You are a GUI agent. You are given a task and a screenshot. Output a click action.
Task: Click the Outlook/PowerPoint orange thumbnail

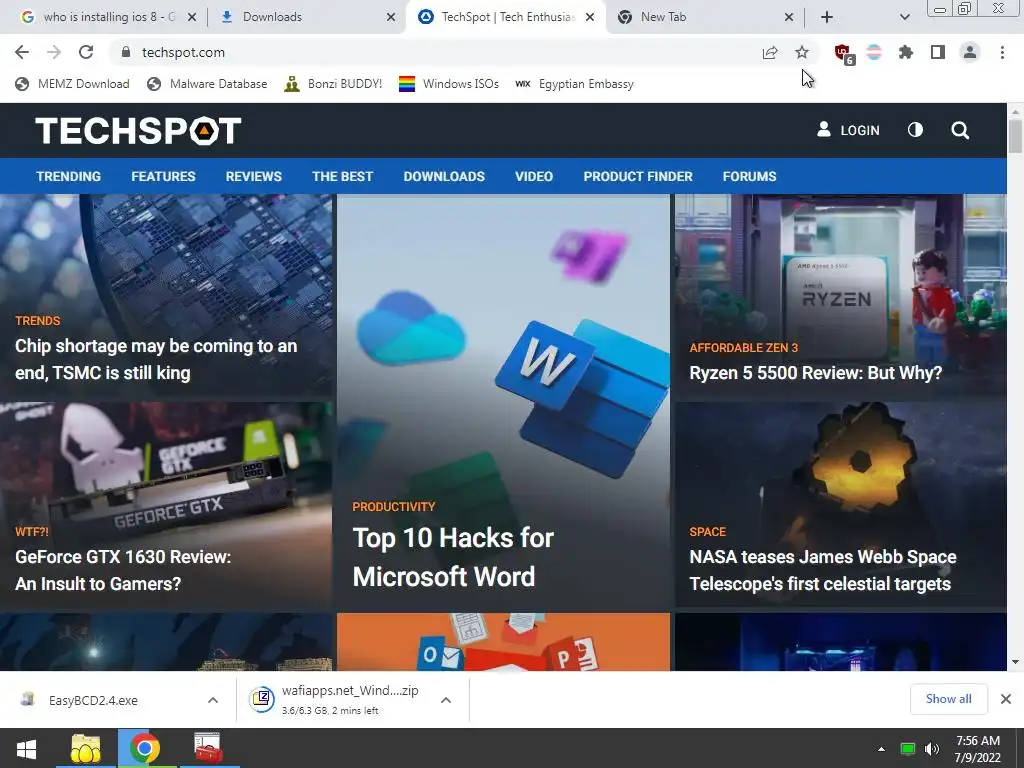pyautogui.click(x=504, y=641)
